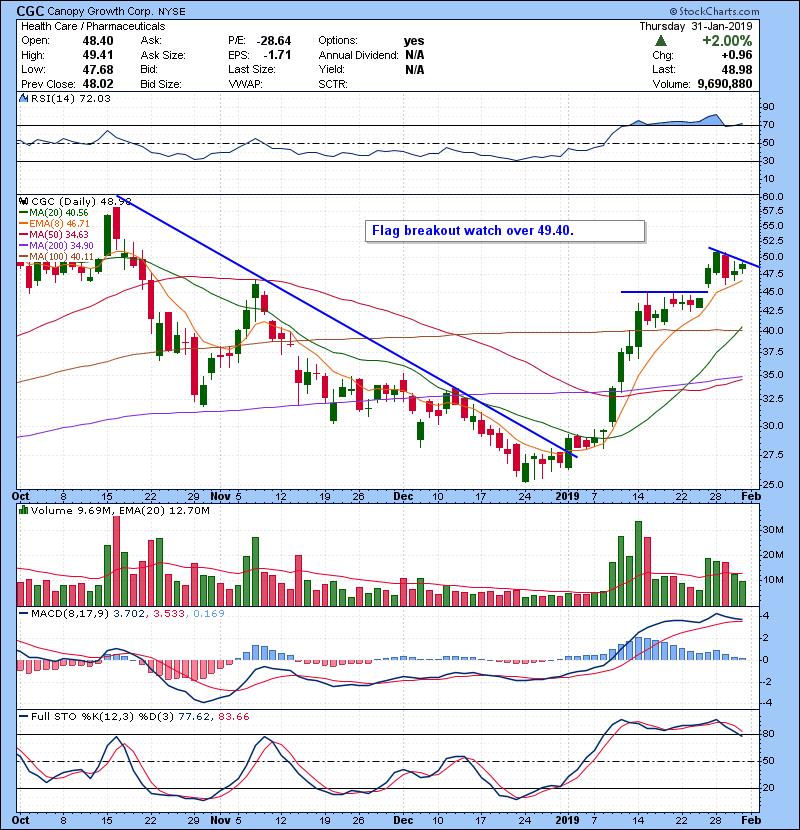Click the Volume value 9,690,880
The image size is (800, 830).
(725, 84)
